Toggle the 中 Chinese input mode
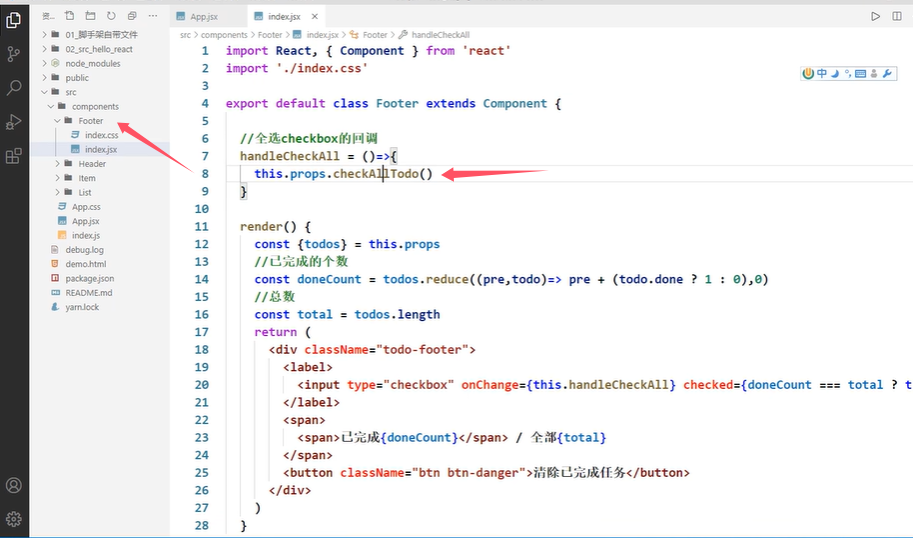Viewport: 913px width, 538px height. click(x=822, y=73)
